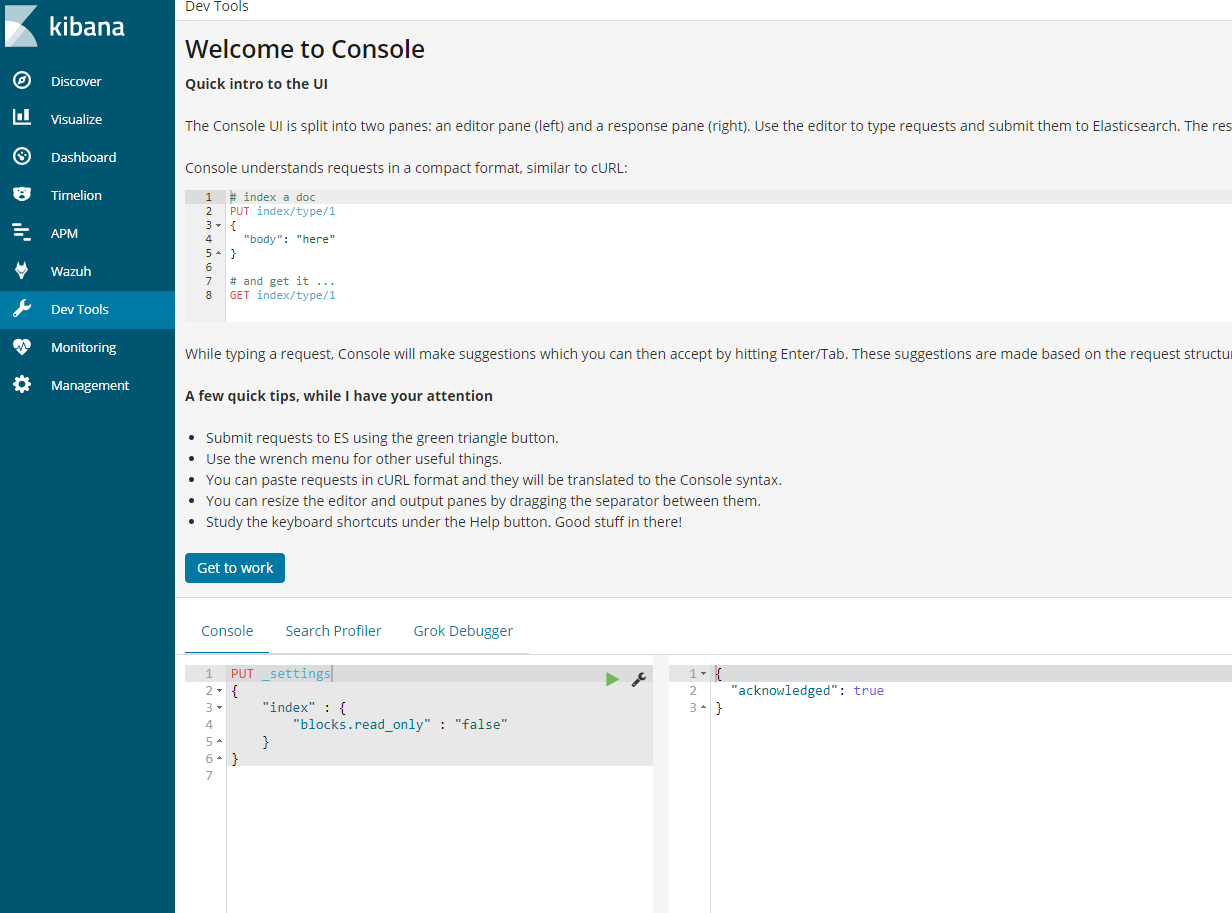
Task: Switch to the Search Profiler tab
Action: pyautogui.click(x=333, y=631)
